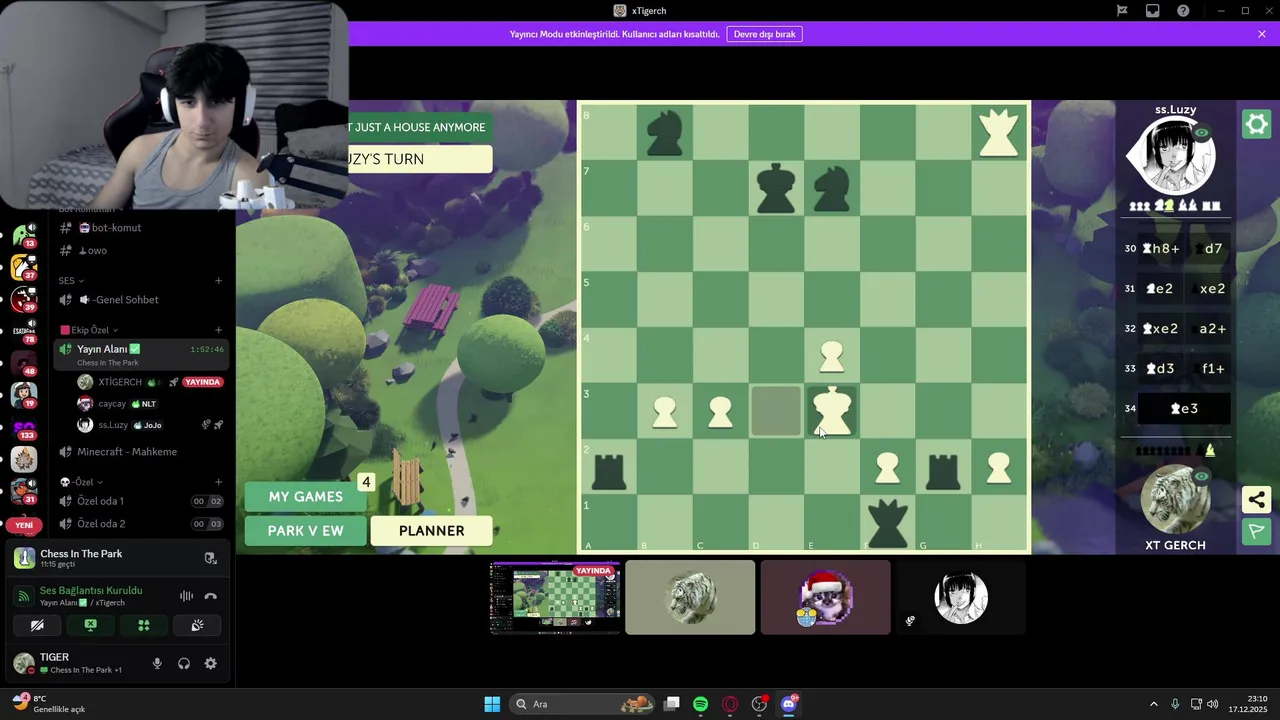
Task: Select the white queen on h8
Action: tap(999, 132)
